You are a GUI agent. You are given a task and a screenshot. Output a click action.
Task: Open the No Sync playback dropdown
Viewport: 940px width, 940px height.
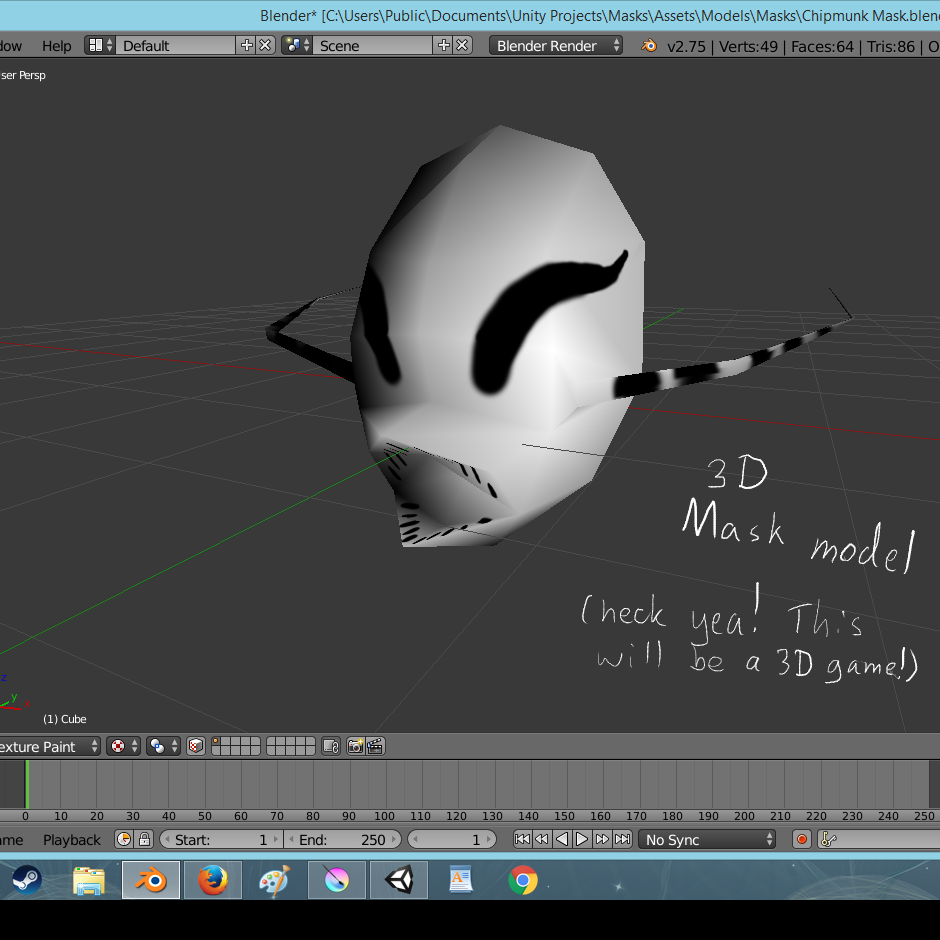point(708,840)
